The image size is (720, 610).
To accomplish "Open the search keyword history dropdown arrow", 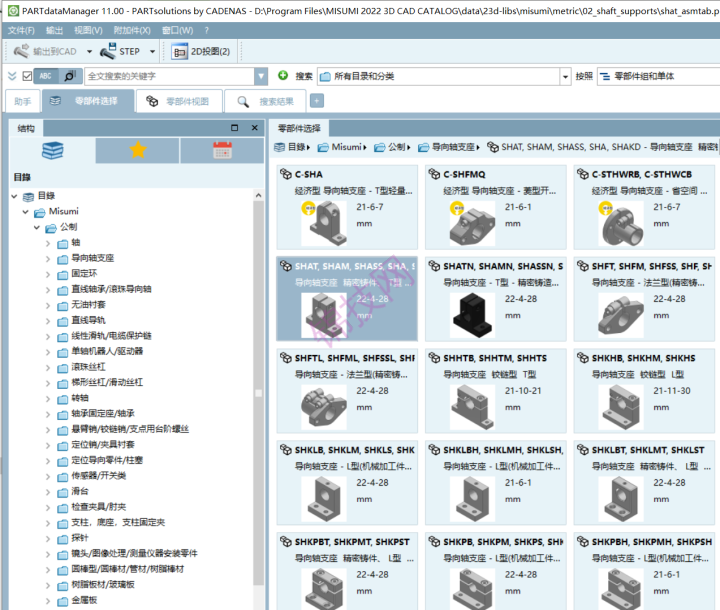I will click(261, 76).
